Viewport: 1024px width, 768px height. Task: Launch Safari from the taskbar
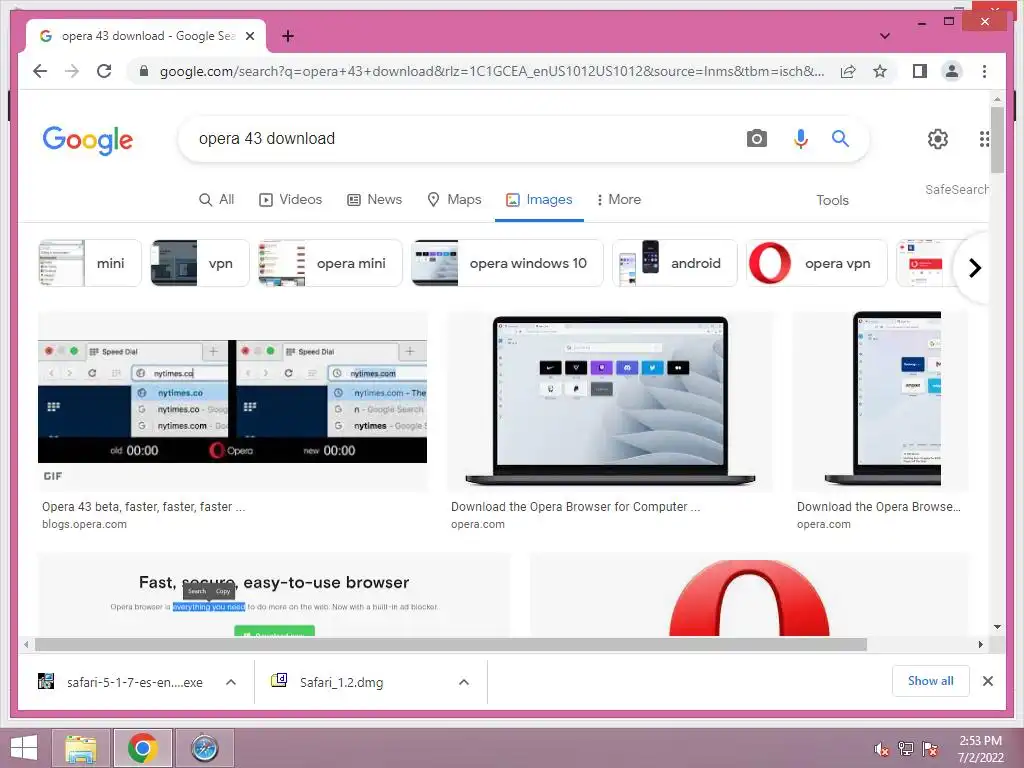point(204,748)
